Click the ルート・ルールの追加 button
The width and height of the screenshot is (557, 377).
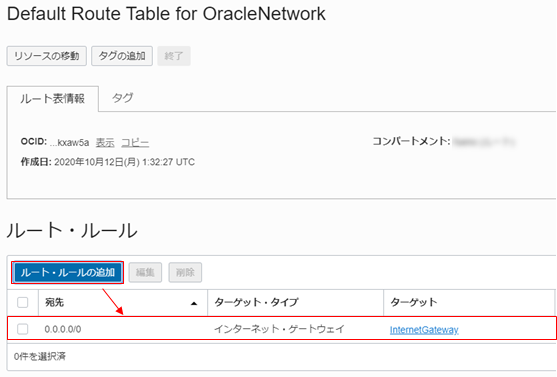[x=67, y=273]
